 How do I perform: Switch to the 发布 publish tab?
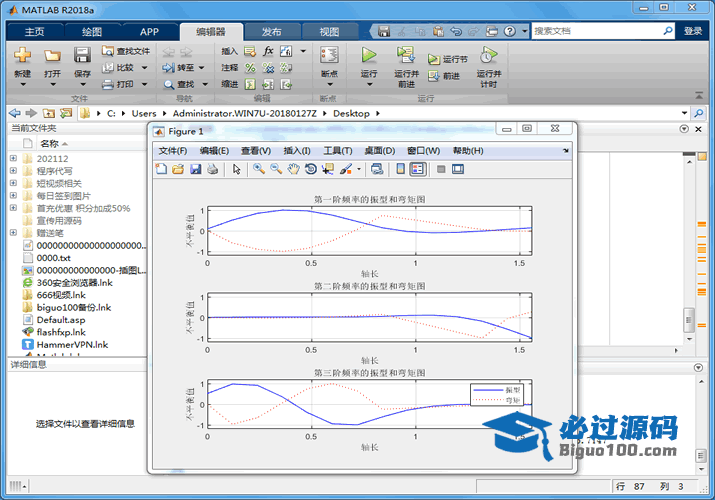(x=272, y=31)
